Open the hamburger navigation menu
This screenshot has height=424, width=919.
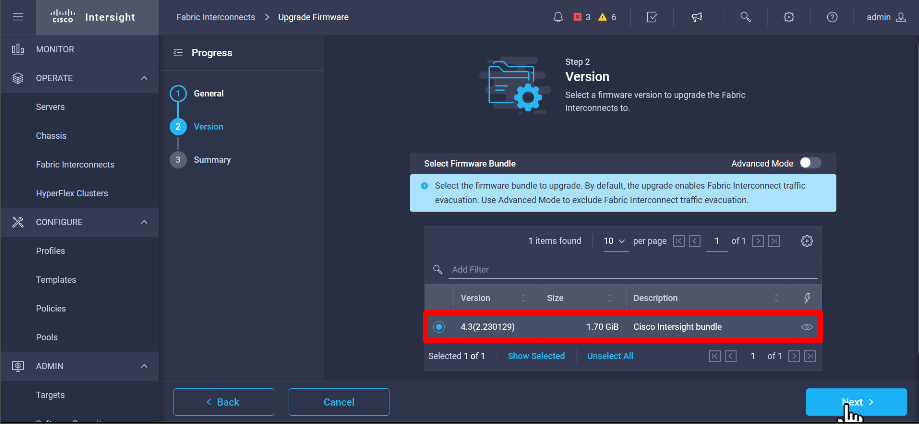pos(18,17)
